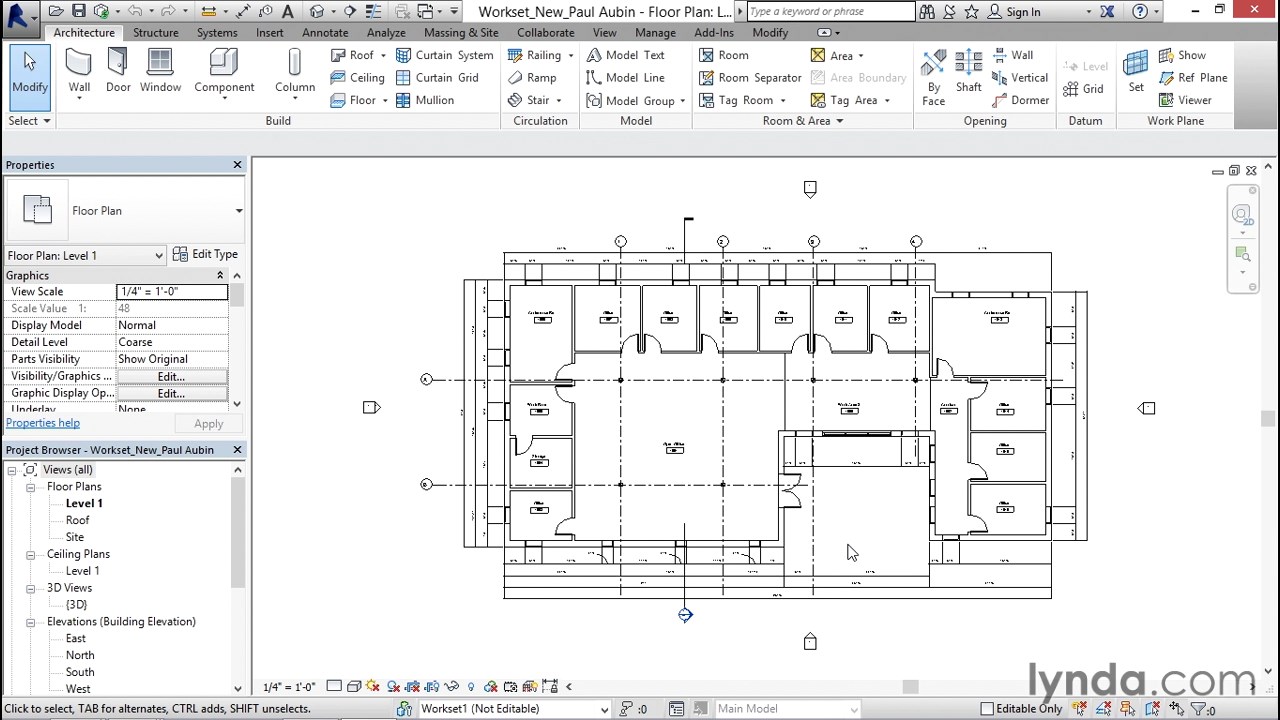Select the Component tool
This screenshot has height=720, width=1280.
pyautogui.click(x=224, y=71)
